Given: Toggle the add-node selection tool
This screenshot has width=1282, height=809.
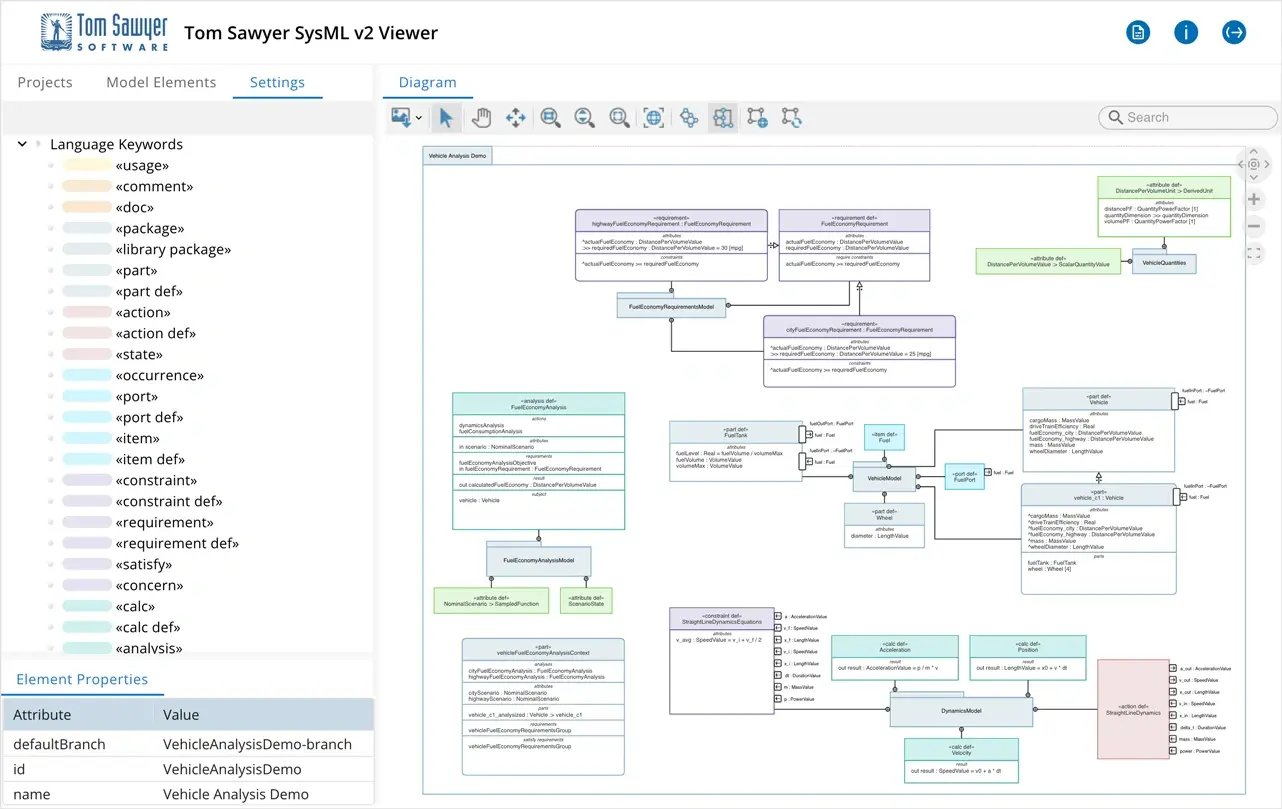Looking at the screenshot, I should click(757, 117).
